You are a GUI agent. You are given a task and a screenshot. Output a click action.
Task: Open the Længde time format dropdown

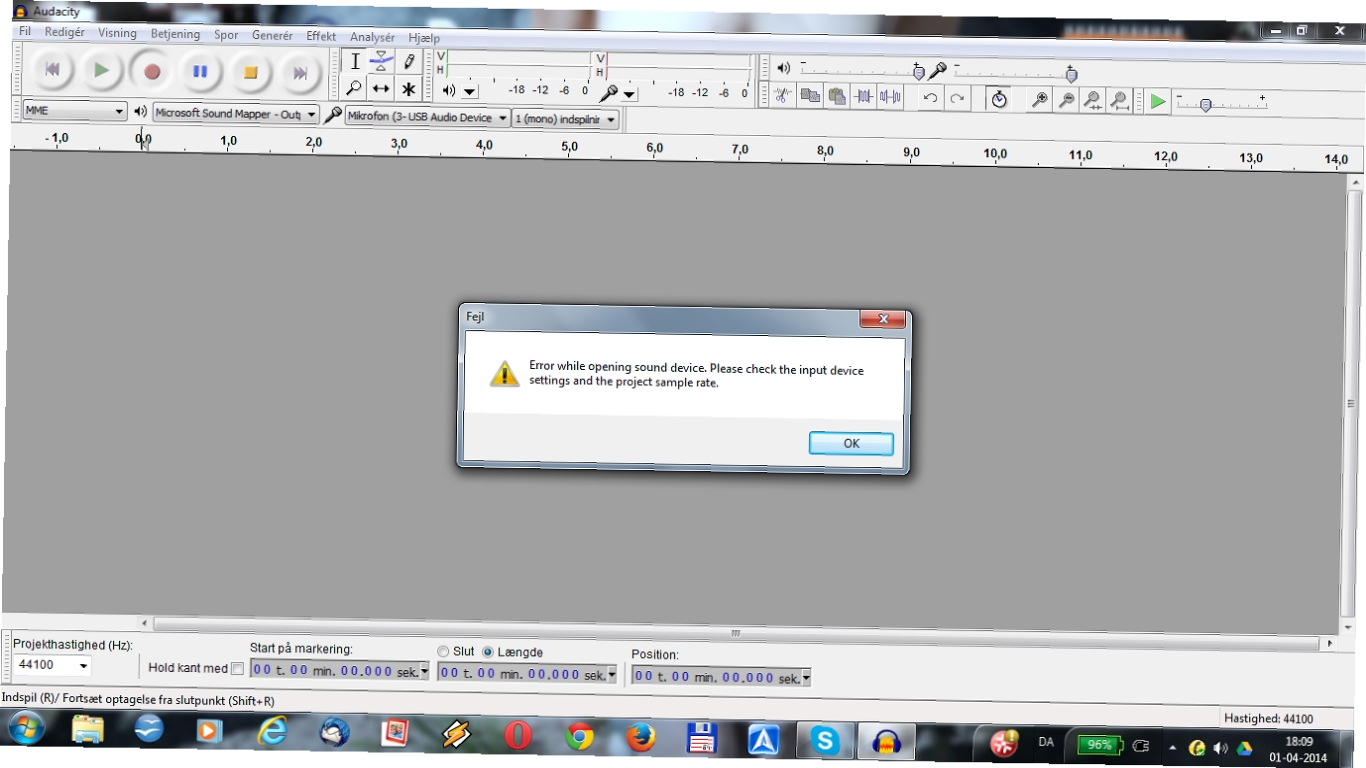612,675
